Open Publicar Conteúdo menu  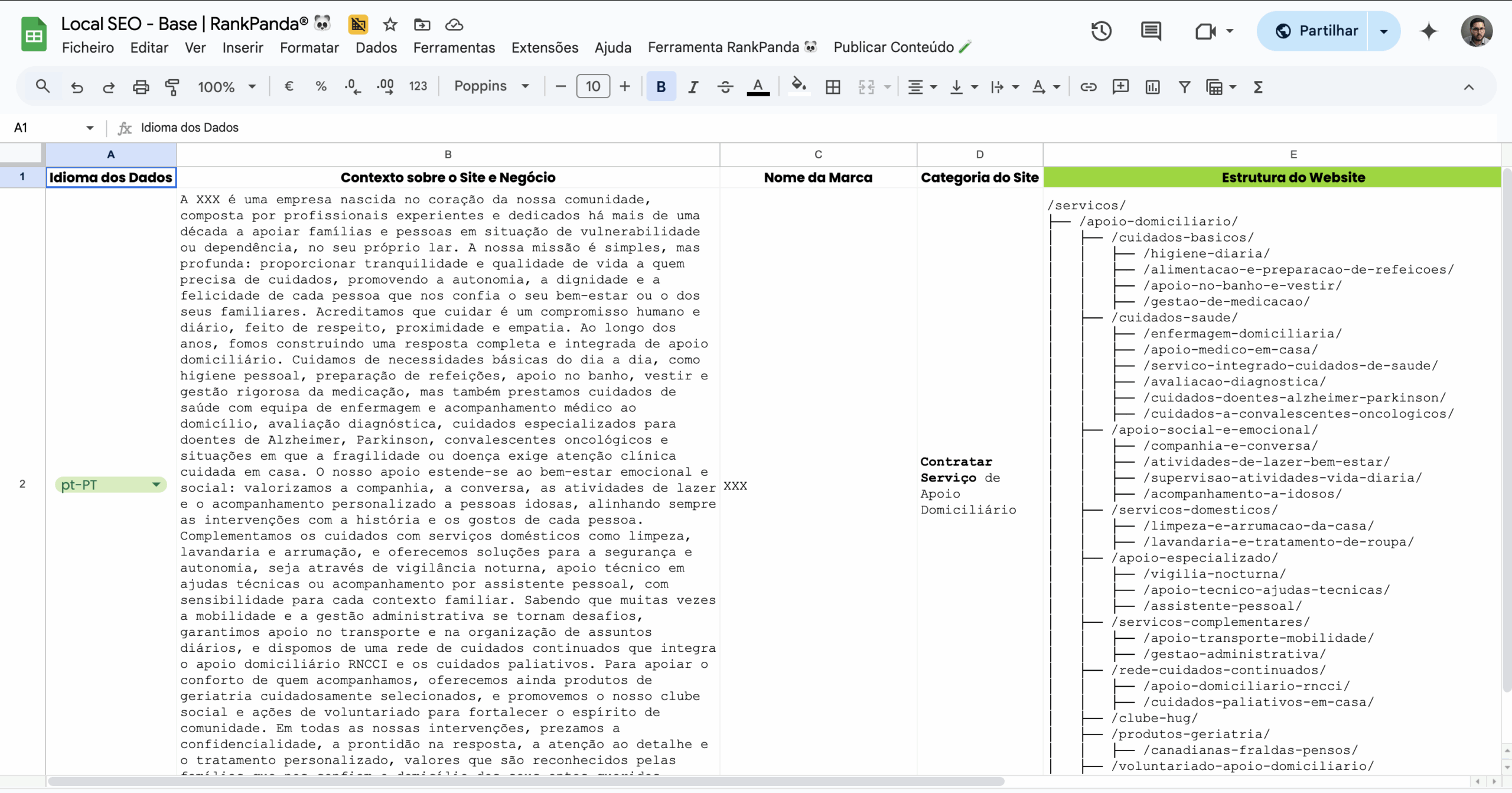click(x=902, y=47)
